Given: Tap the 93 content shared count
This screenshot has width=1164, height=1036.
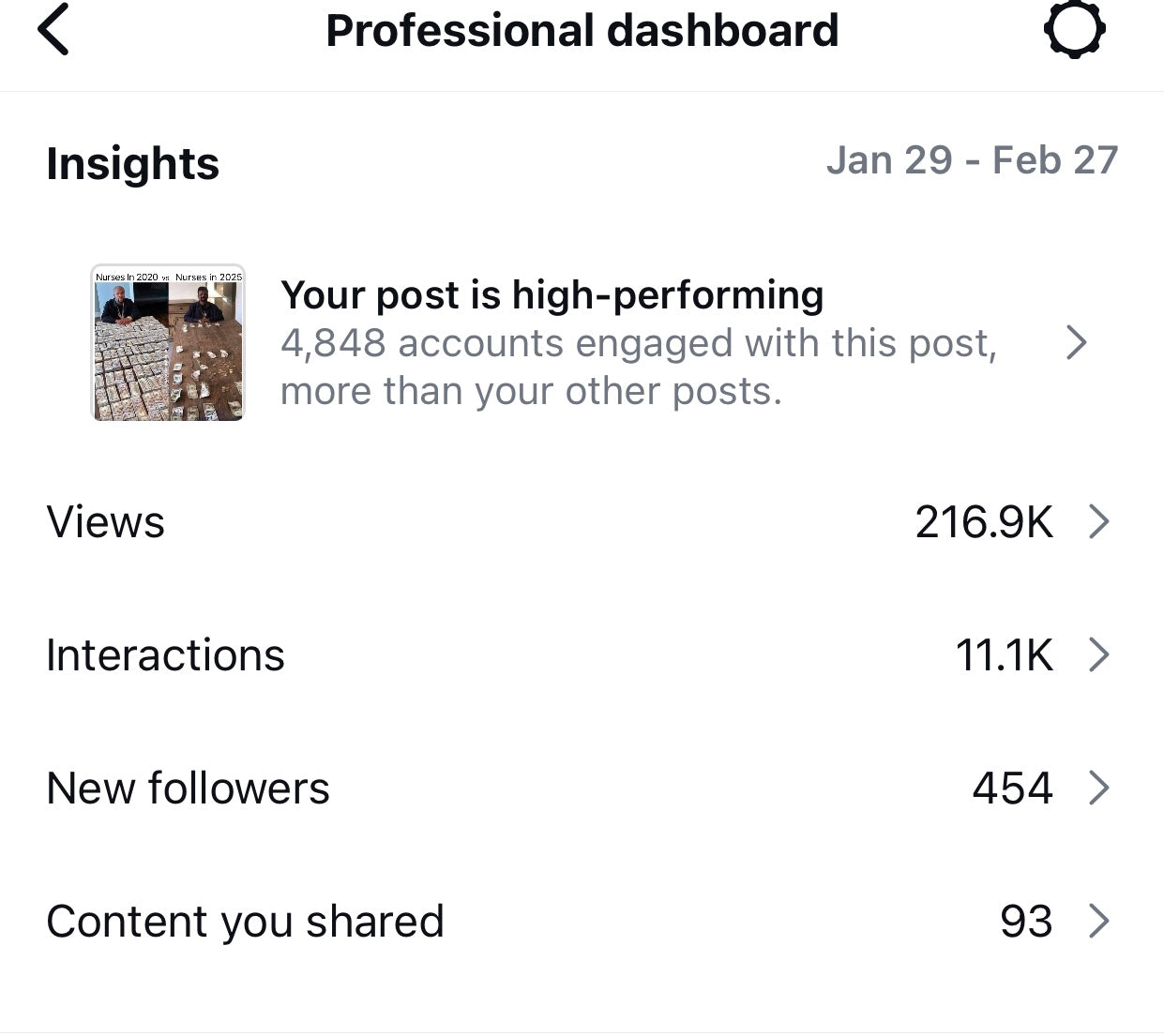Looking at the screenshot, I should 1026,921.
